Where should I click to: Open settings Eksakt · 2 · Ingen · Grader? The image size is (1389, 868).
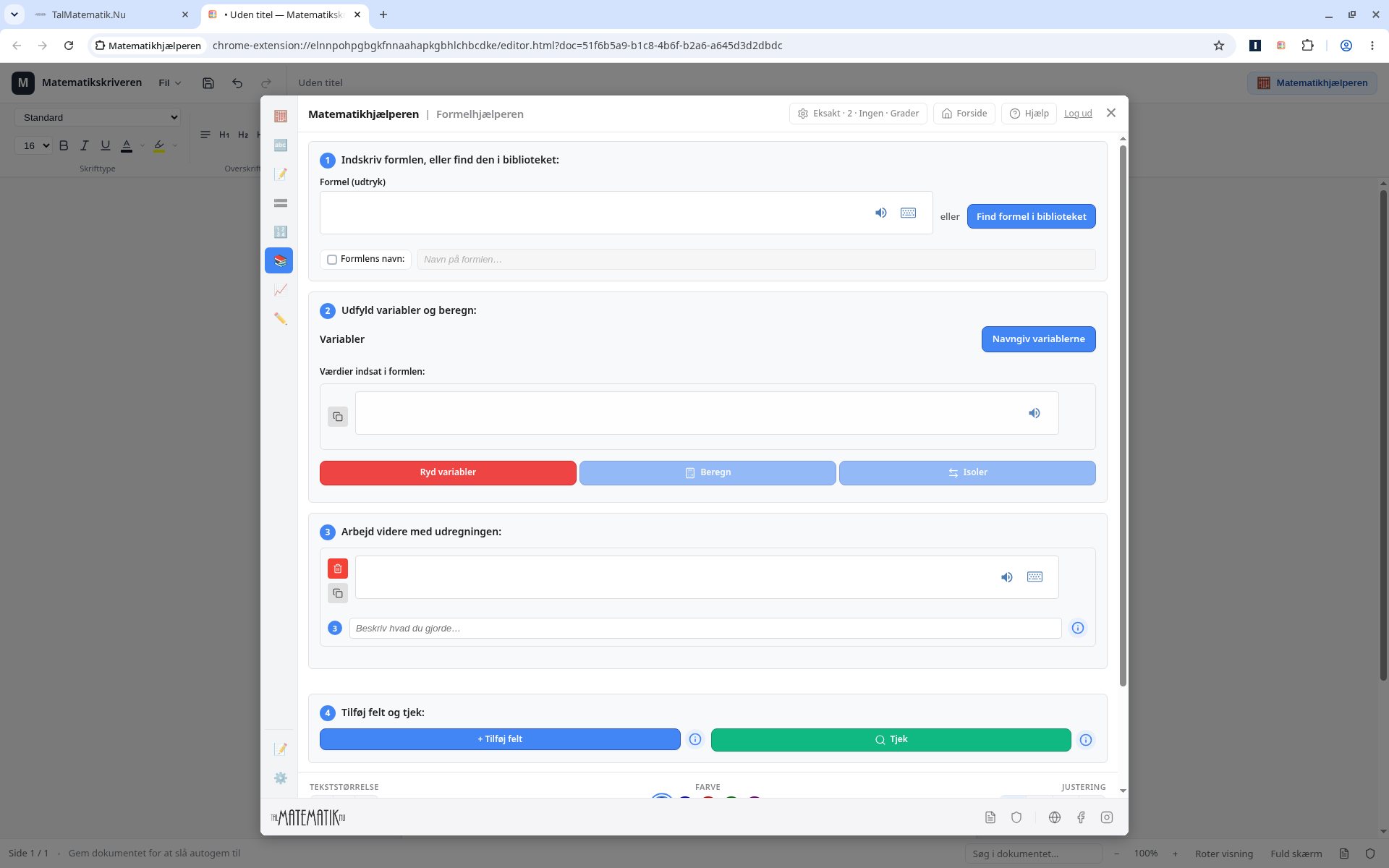(x=858, y=114)
